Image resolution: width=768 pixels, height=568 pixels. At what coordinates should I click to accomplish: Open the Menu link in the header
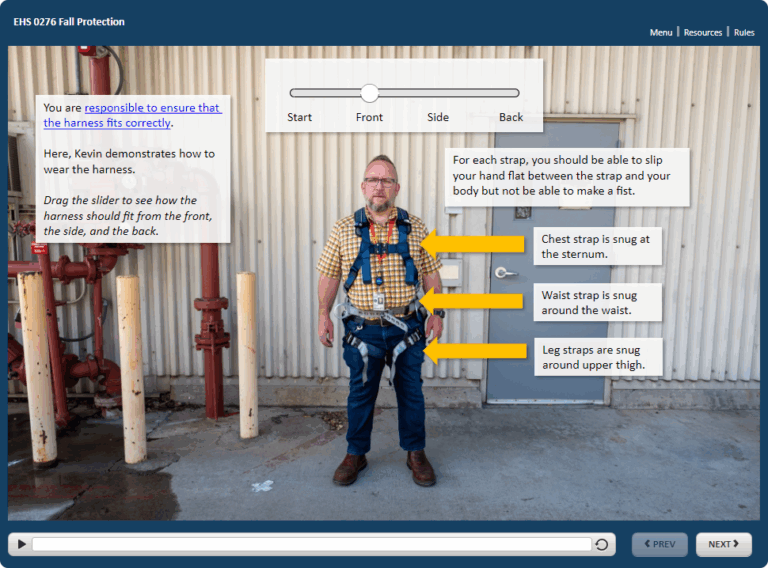661,32
